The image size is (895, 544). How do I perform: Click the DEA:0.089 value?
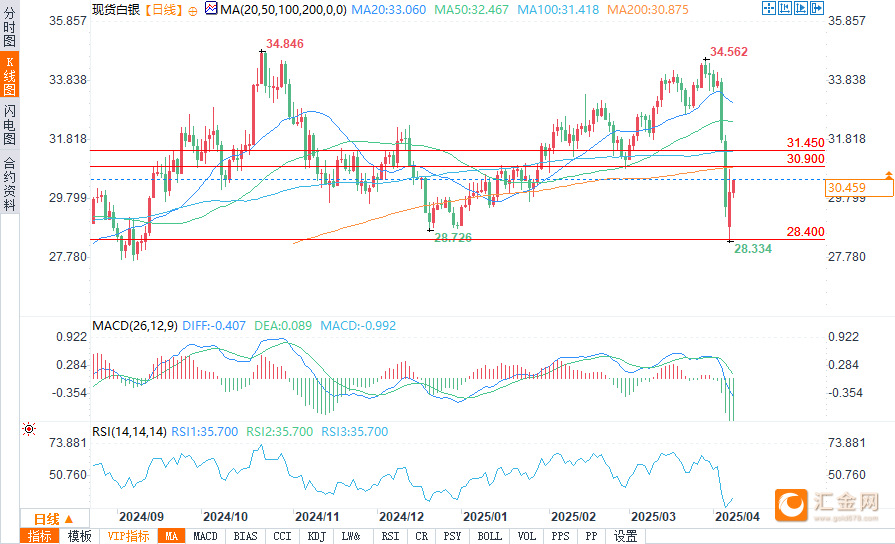283,326
